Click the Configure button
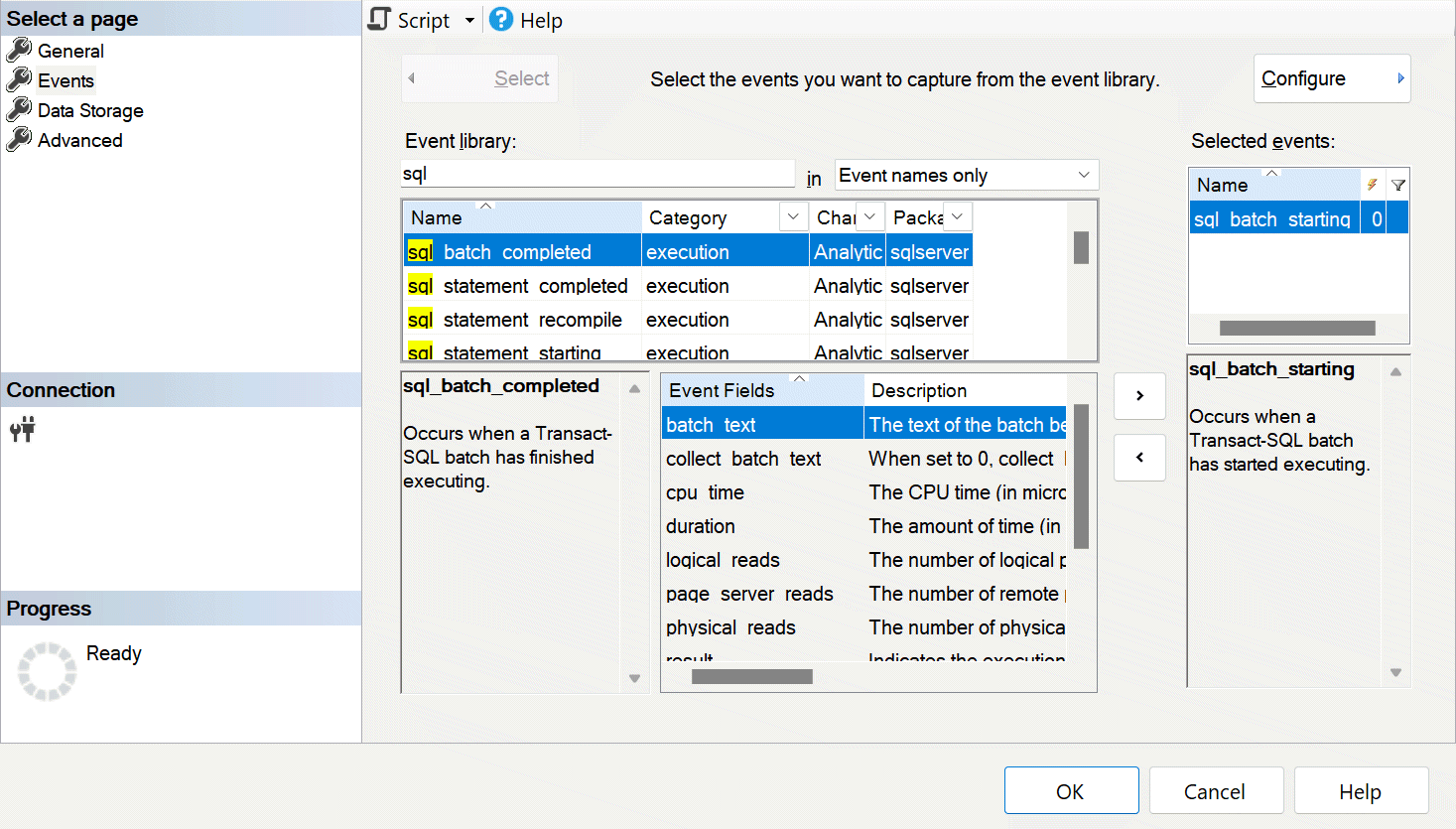 tap(1332, 77)
